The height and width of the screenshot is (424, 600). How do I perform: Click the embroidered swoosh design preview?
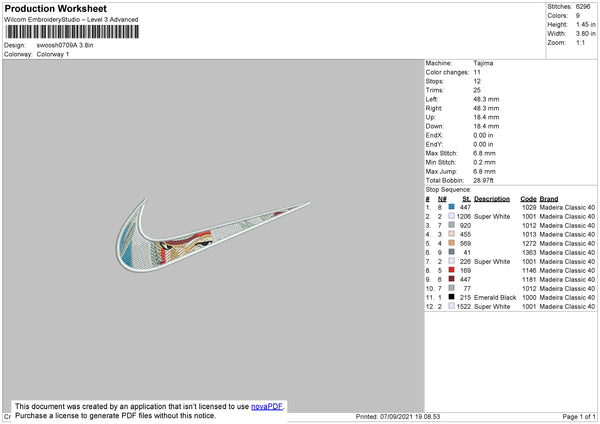[x=213, y=235]
